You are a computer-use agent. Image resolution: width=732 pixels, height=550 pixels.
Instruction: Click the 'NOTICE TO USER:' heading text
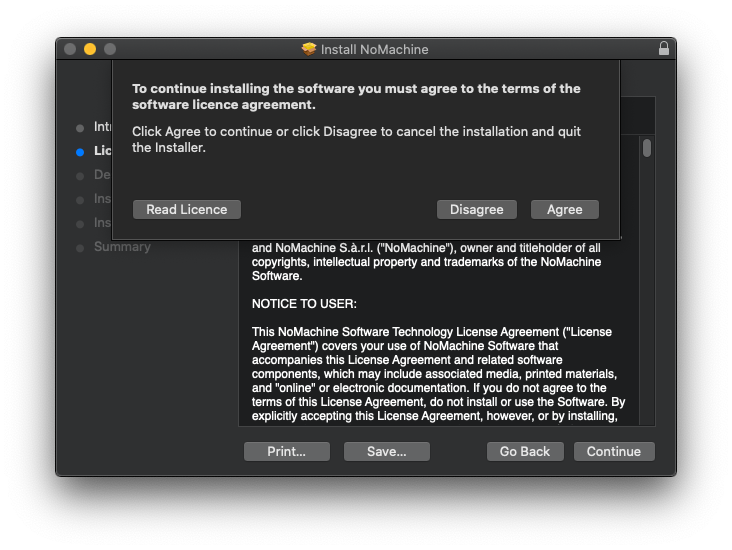pyautogui.click(x=304, y=304)
